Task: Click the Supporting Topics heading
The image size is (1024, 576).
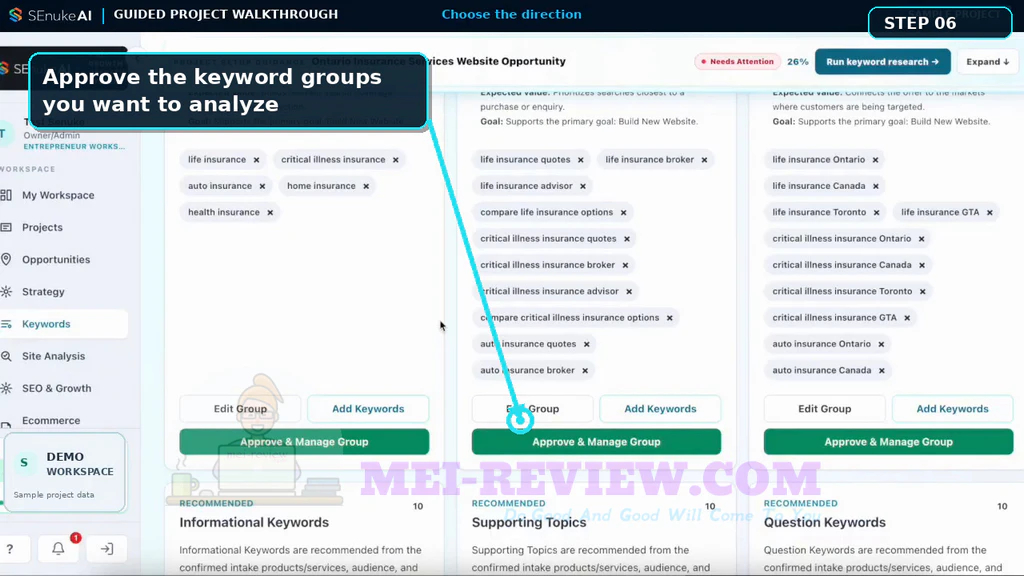Action: (x=529, y=522)
